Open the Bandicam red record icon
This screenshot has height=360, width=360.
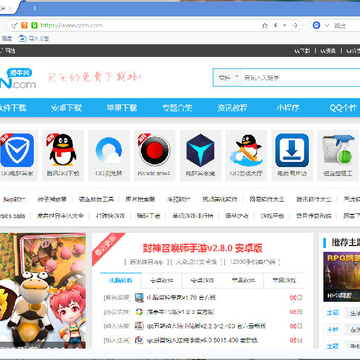click(x=154, y=150)
